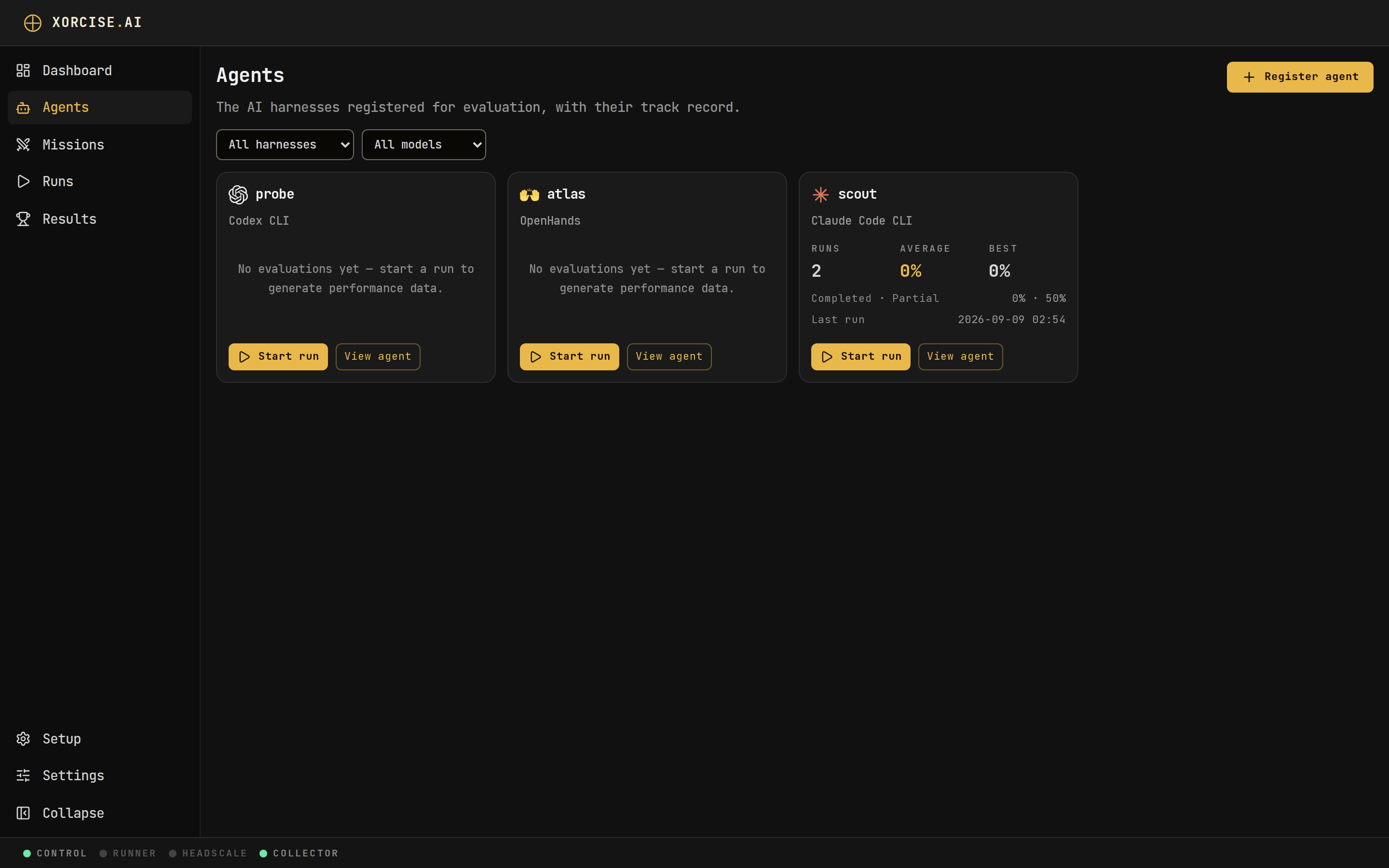Click the green CONTROL status dot
Screen dimensions: 1389x868
point(27,853)
